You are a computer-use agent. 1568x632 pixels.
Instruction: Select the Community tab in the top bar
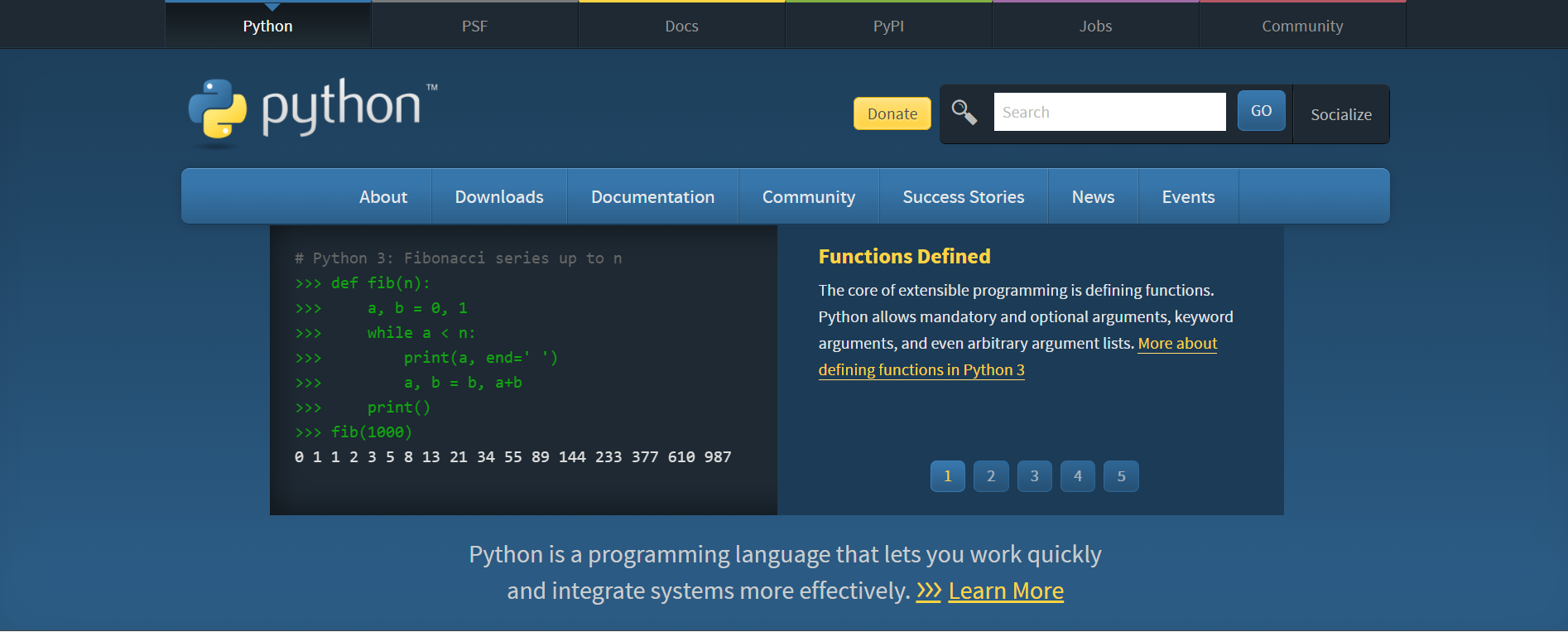[x=1303, y=26]
